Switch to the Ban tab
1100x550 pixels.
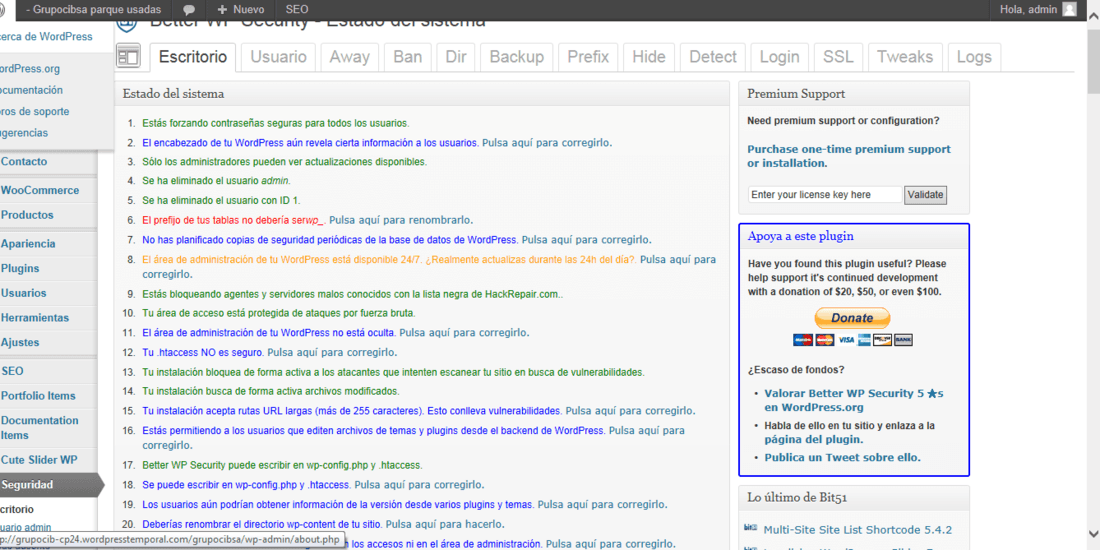pos(408,57)
